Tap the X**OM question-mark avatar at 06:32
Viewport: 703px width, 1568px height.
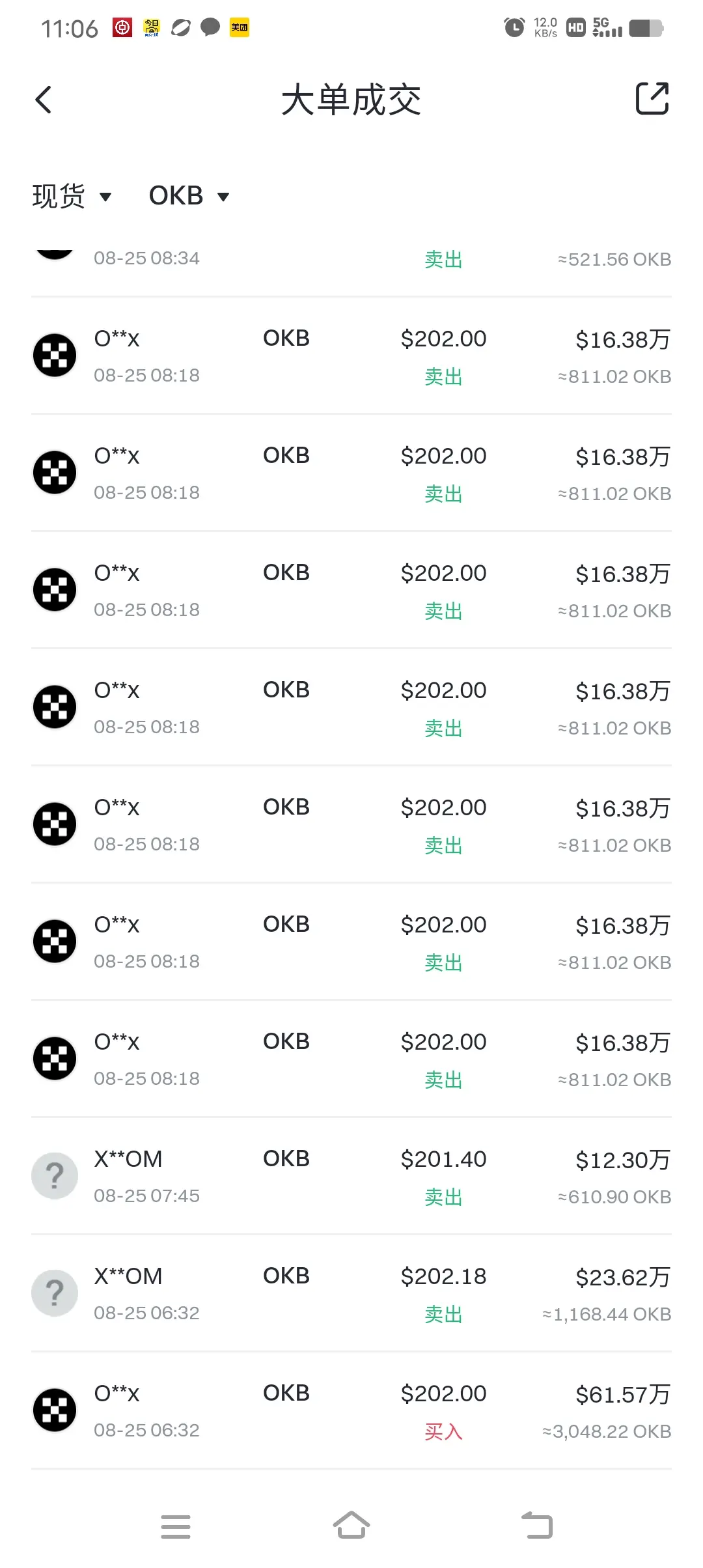coord(55,1293)
